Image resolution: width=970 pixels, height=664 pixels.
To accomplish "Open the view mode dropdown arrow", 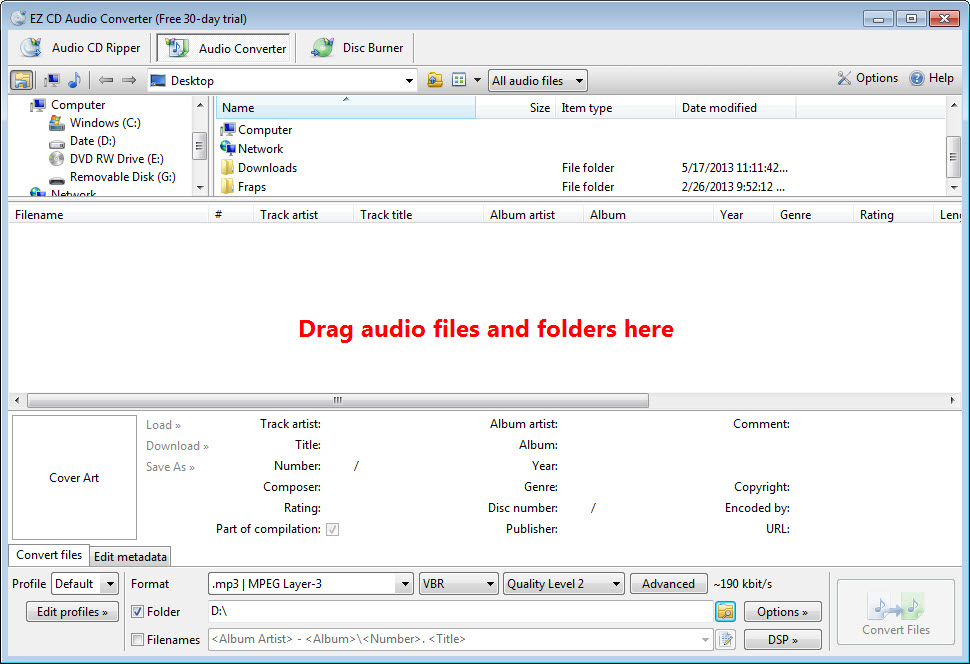I will click(477, 80).
